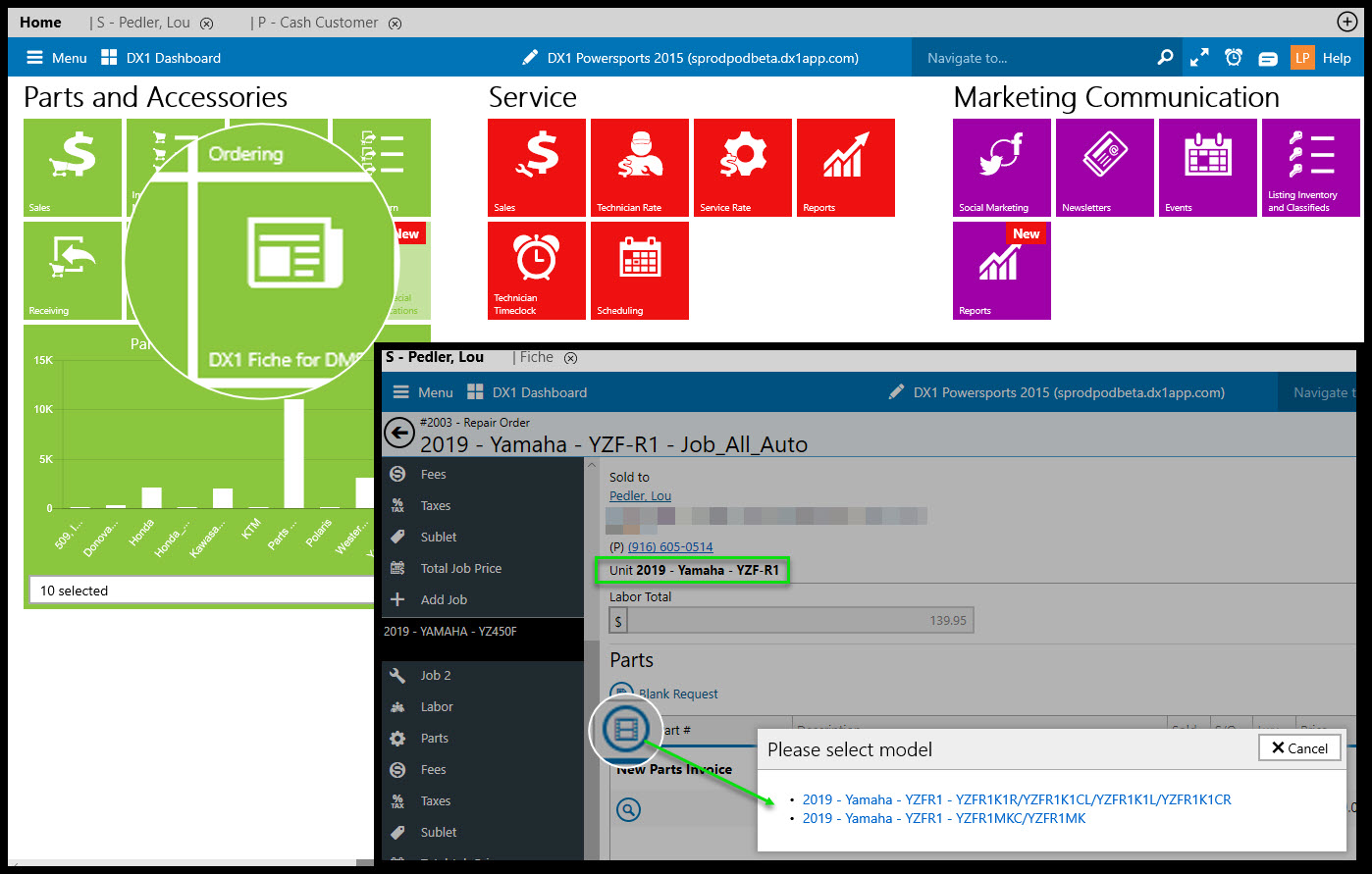Click the Blank Request link
Image resolution: width=1372 pixels, height=874 pixels.
click(678, 694)
